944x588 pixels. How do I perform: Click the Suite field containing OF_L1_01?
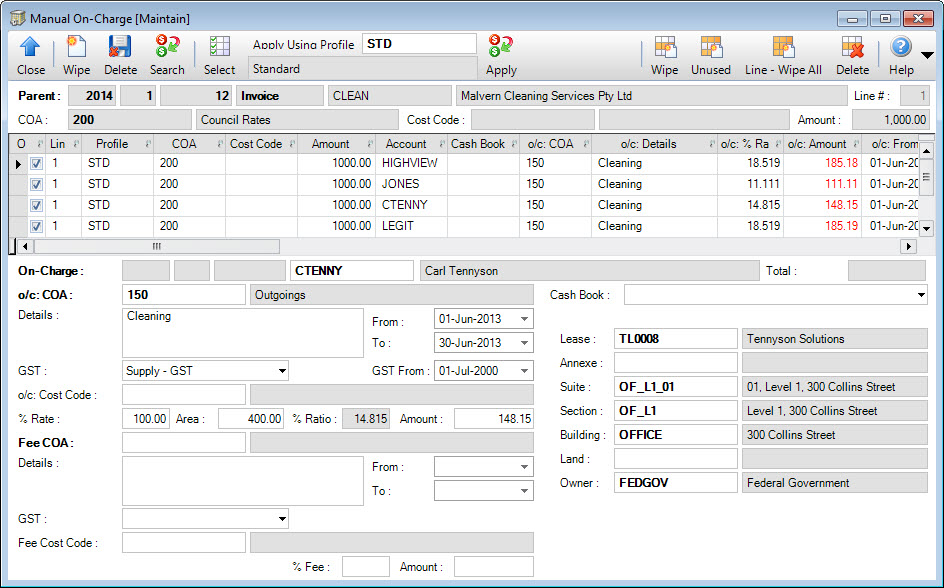675,387
